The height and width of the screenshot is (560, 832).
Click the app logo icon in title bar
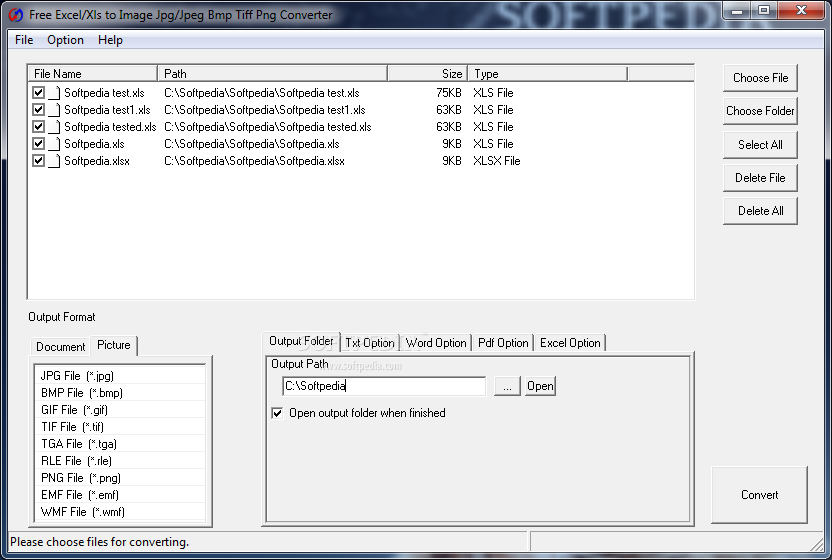coord(16,14)
